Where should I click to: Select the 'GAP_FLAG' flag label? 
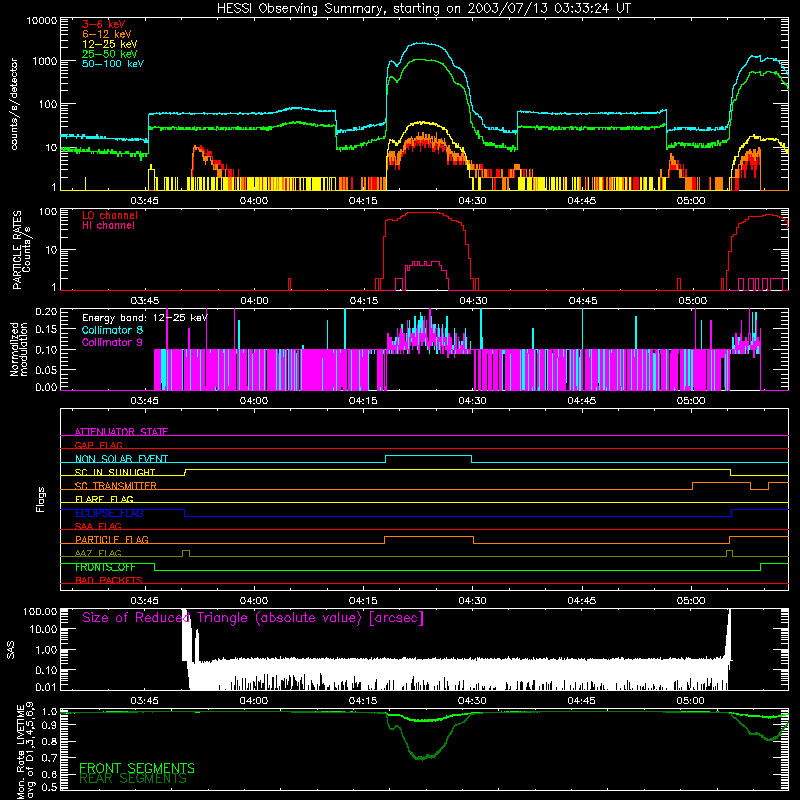coord(98,445)
